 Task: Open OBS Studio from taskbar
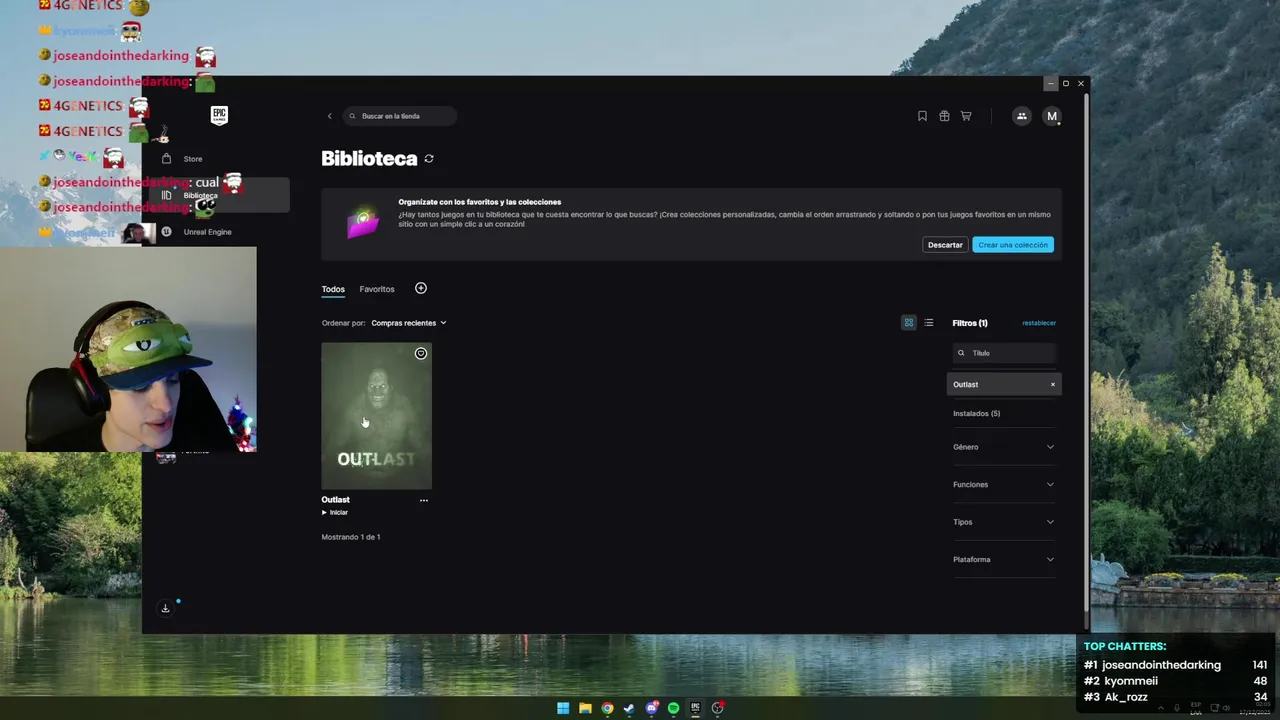click(x=717, y=708)
